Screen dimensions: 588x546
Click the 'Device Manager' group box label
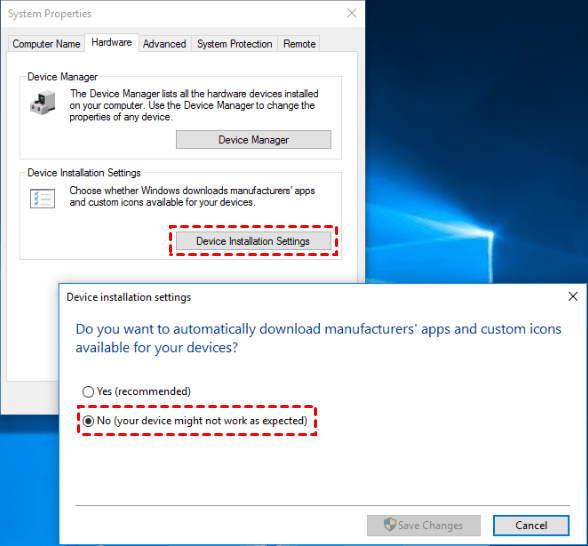pyautogui.click(x=62, y=77)
